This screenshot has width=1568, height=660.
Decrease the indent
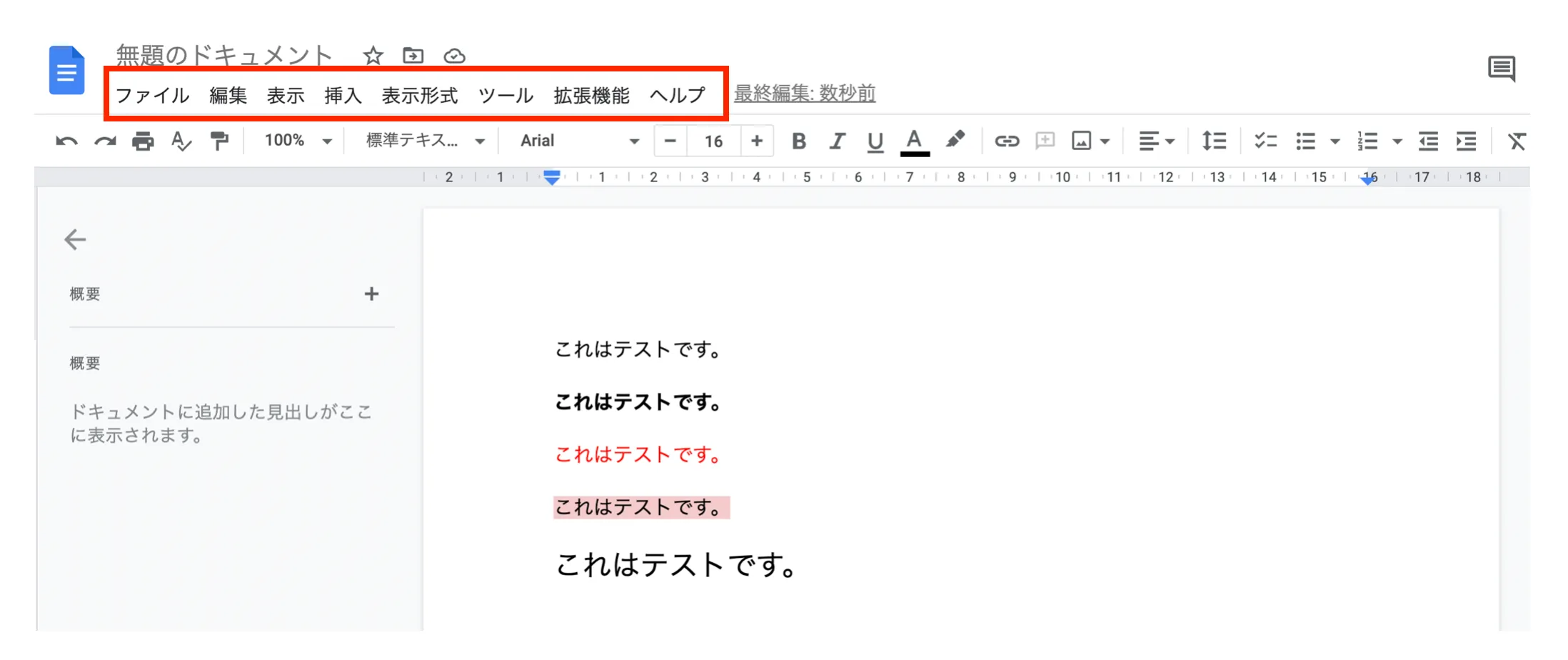coord(1428,141)
